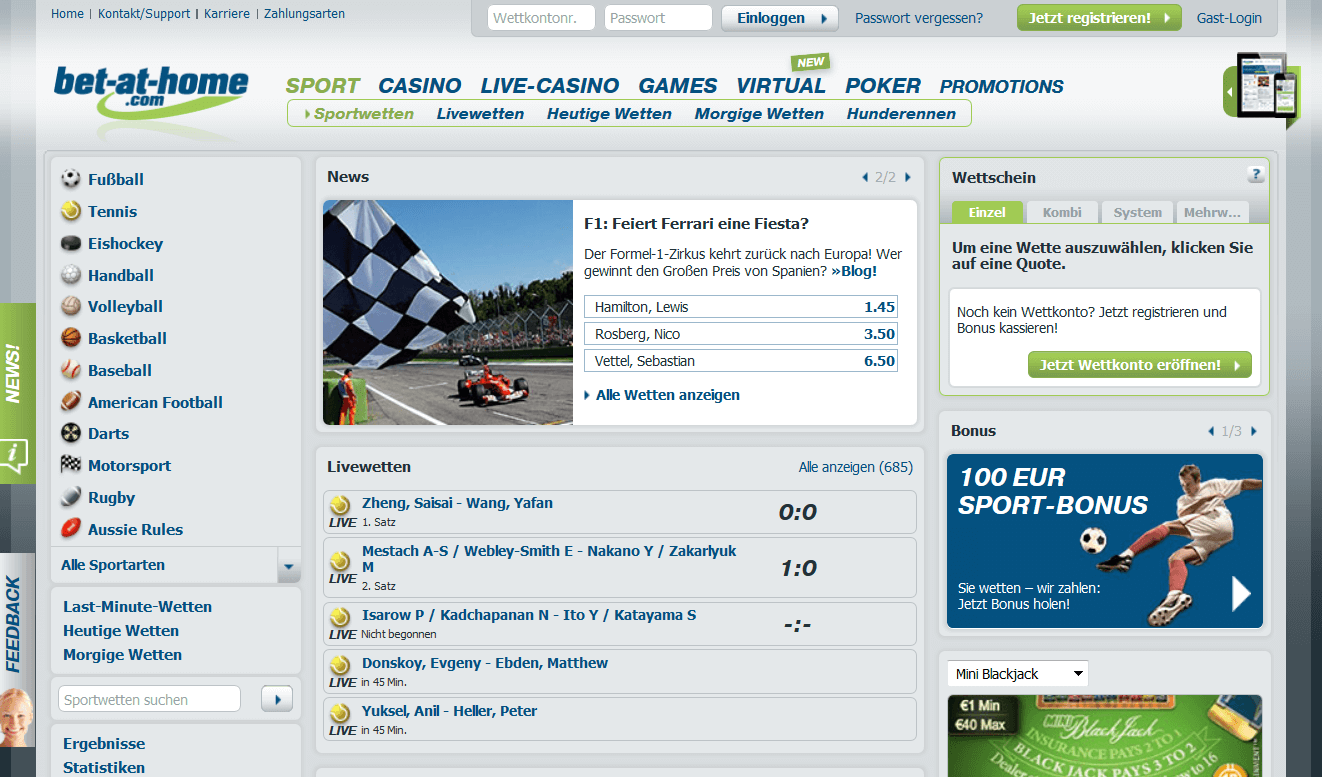1322x777 pixels.
Task: Go to next News slide arrow
Action: click(908, 177)
